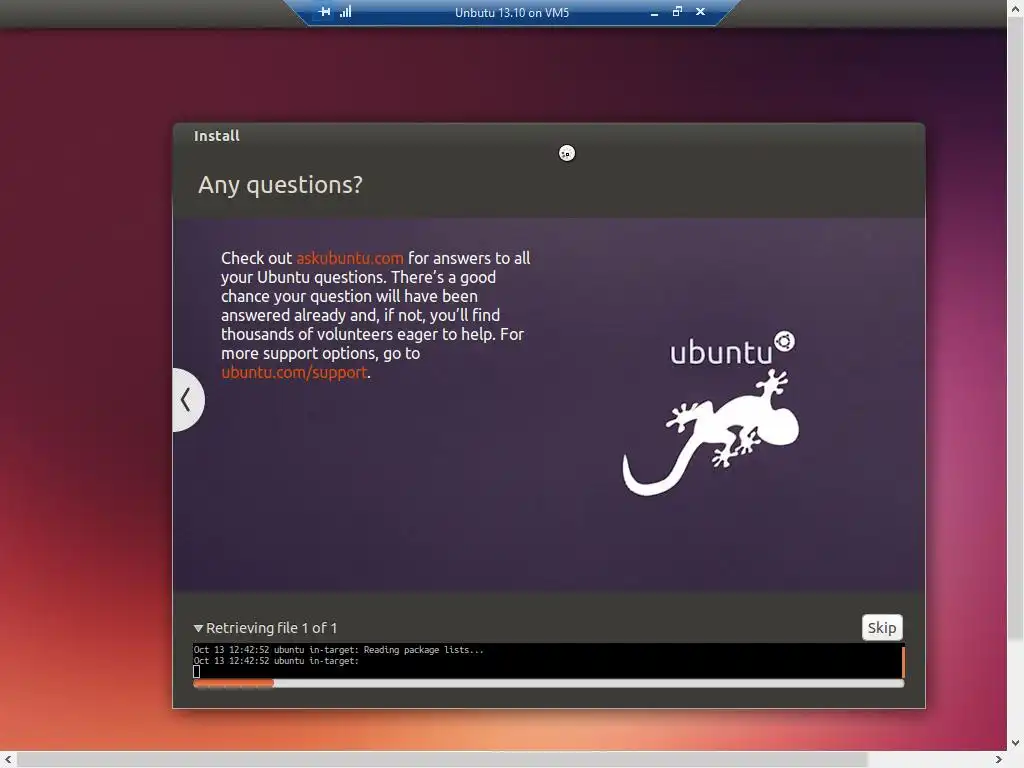The width and height of the screenshot is (1024, 768).
Task: Click the terminal cursor in log output
Action: point(197,671)
